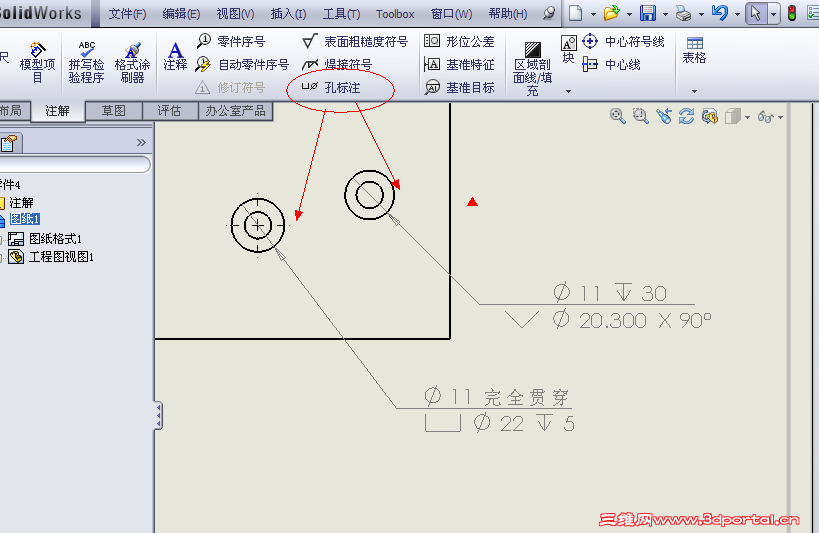Viewport: 819px width, 533px height.
Task: Open the Window (窗口) menu
Action: (x=451, y=14)
